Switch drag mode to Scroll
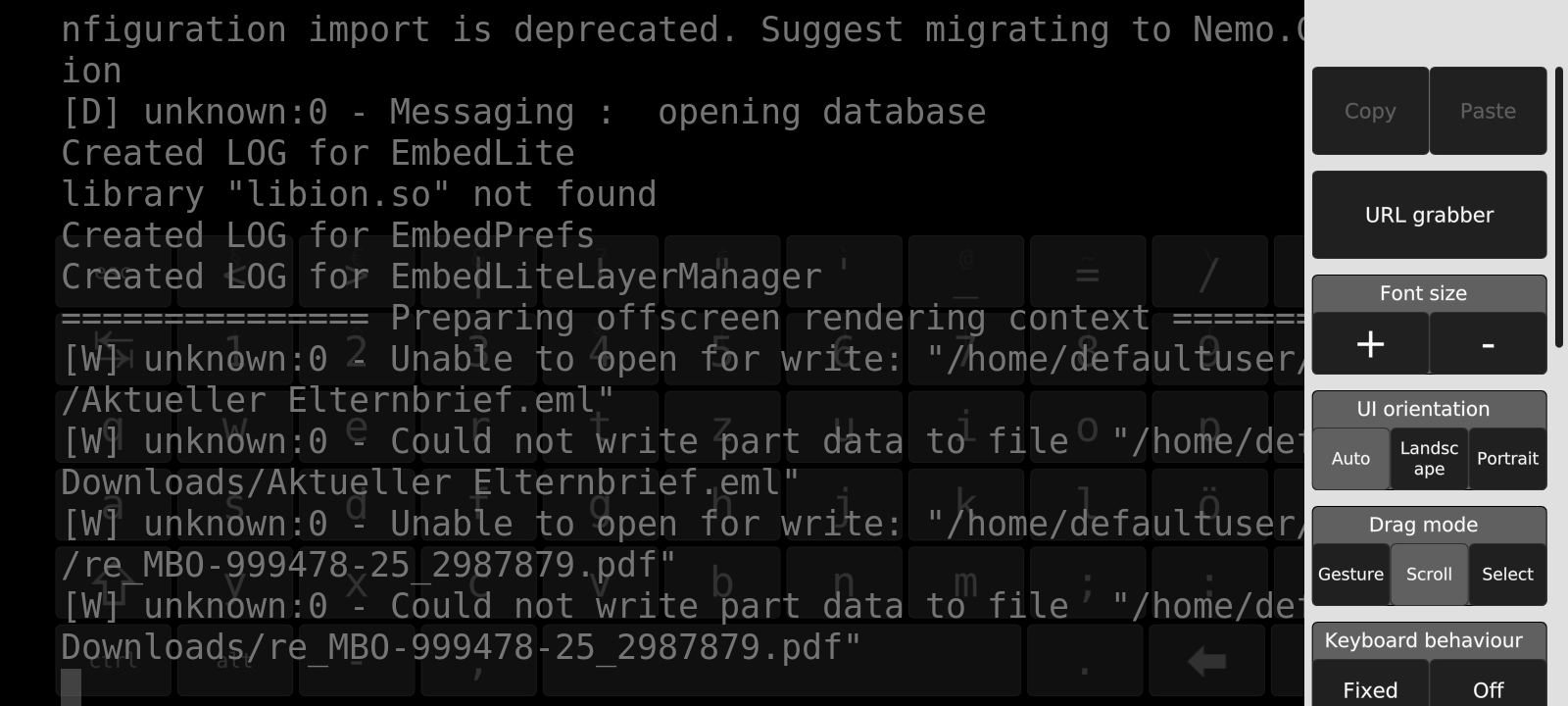 click(x=1429, y=574)
